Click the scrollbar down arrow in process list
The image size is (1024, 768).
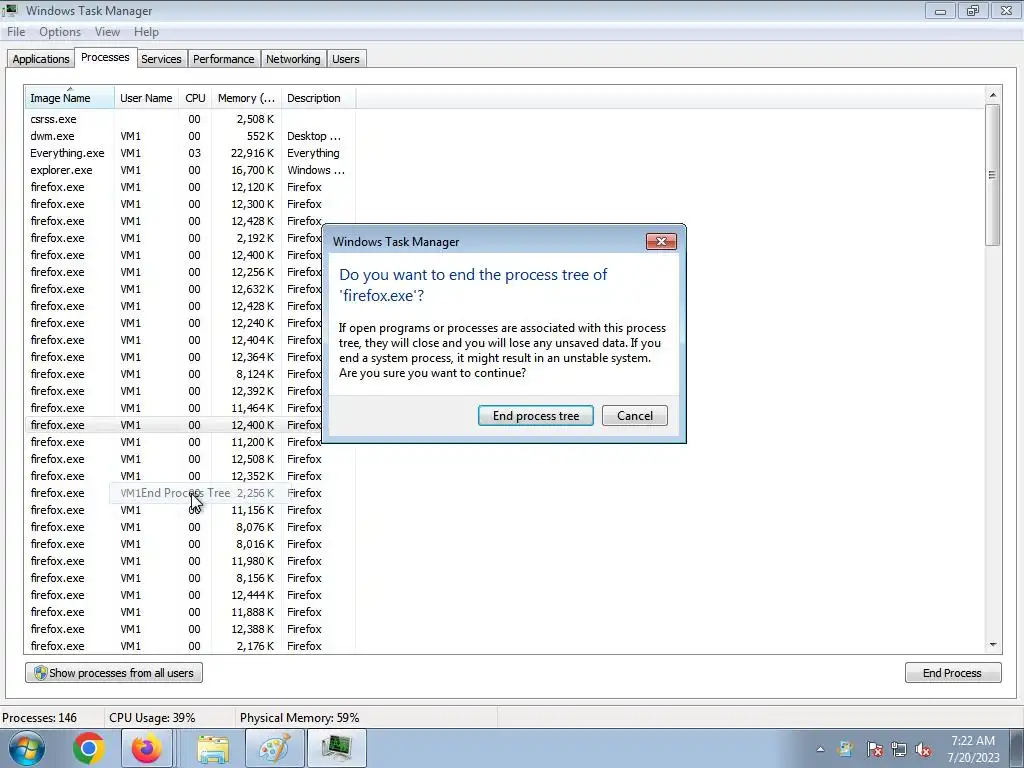993,645
